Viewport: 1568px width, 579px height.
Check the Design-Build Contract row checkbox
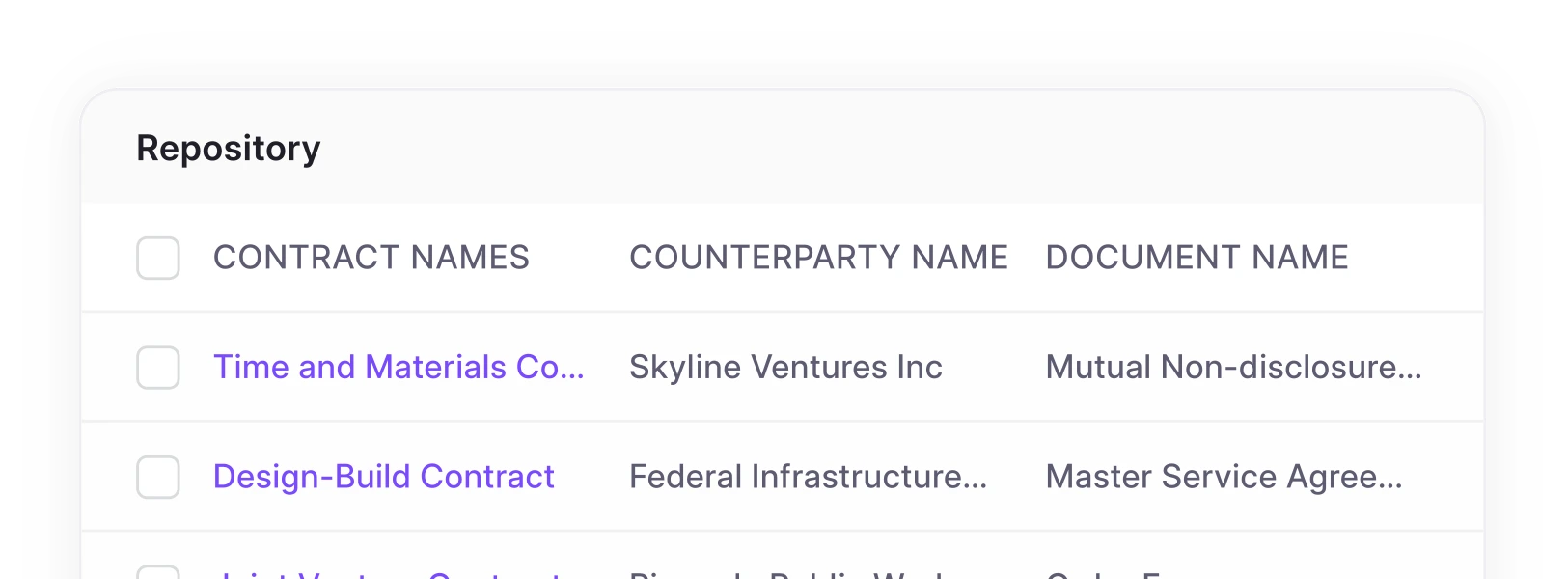pyautogui.click(x=158, y=477)
